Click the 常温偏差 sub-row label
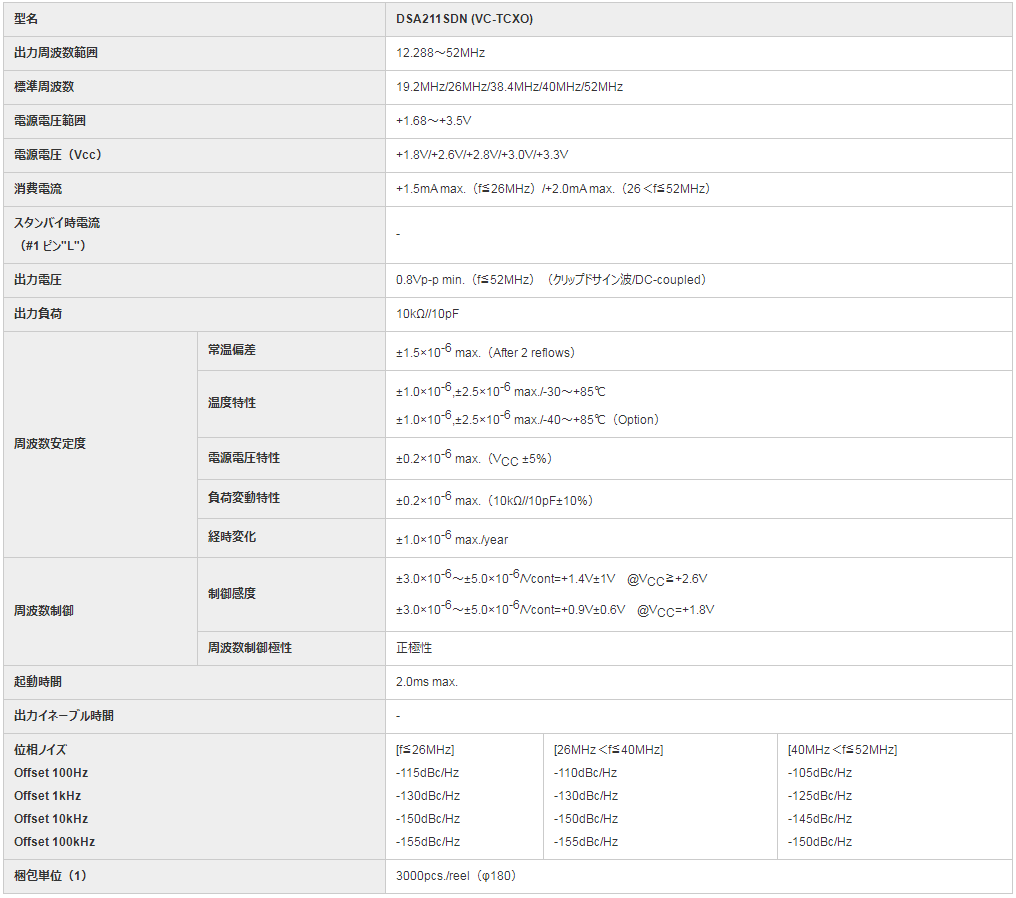Viewport: 1016px width, 898px height. 232,350
